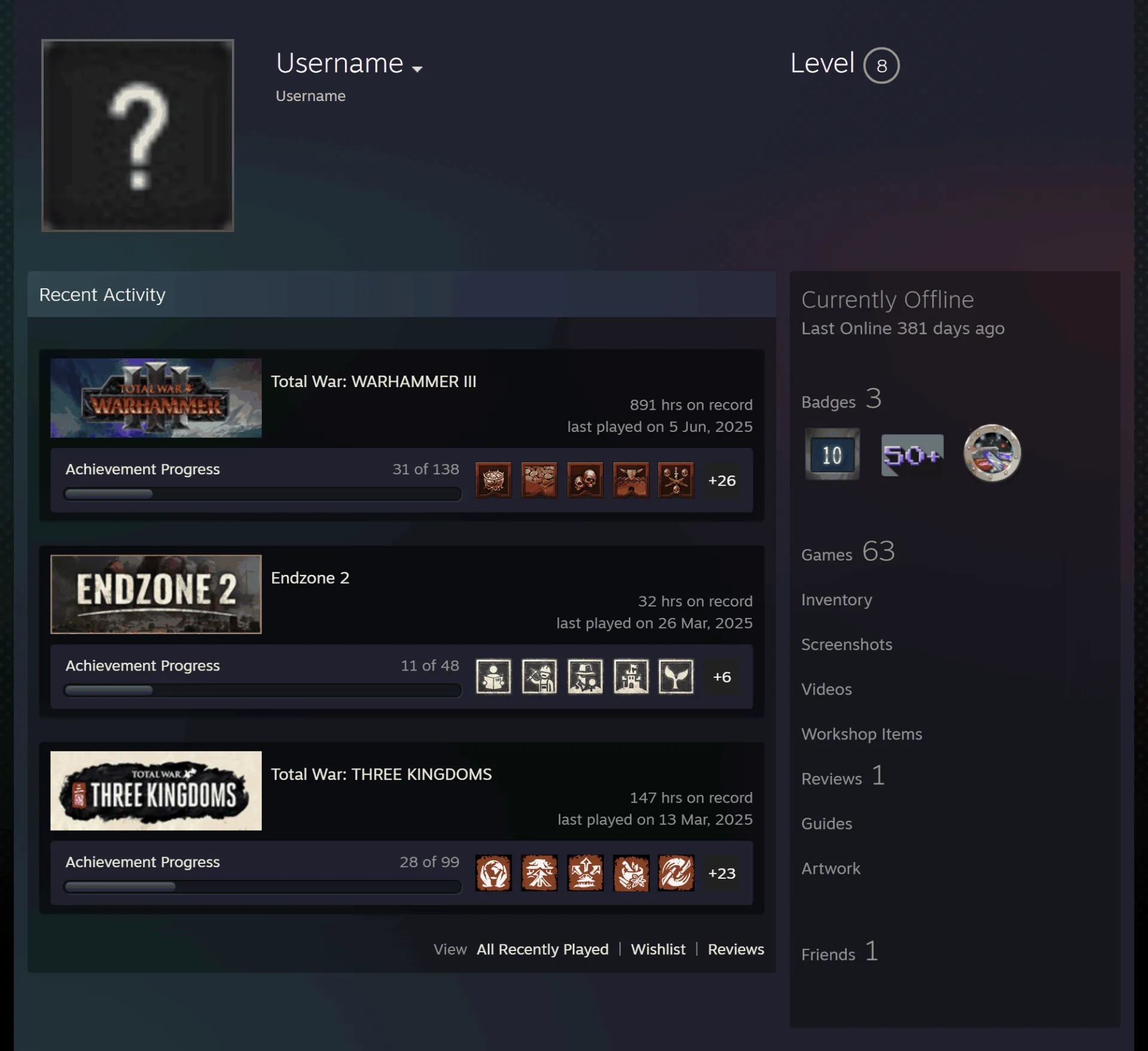Viewport: 1148px width, 1051px height.
Task: Open the Screenshots section
Action: pos(847,644)
